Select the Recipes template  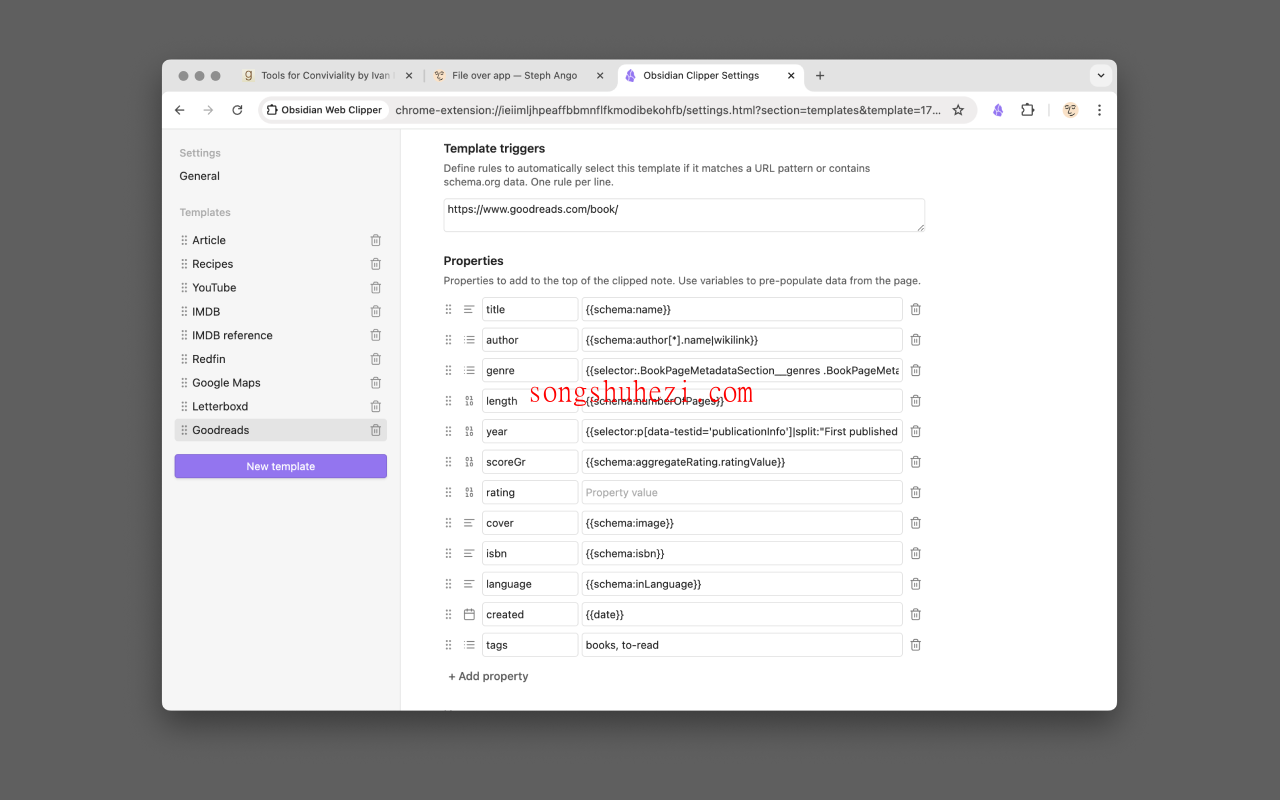point(281,264)
